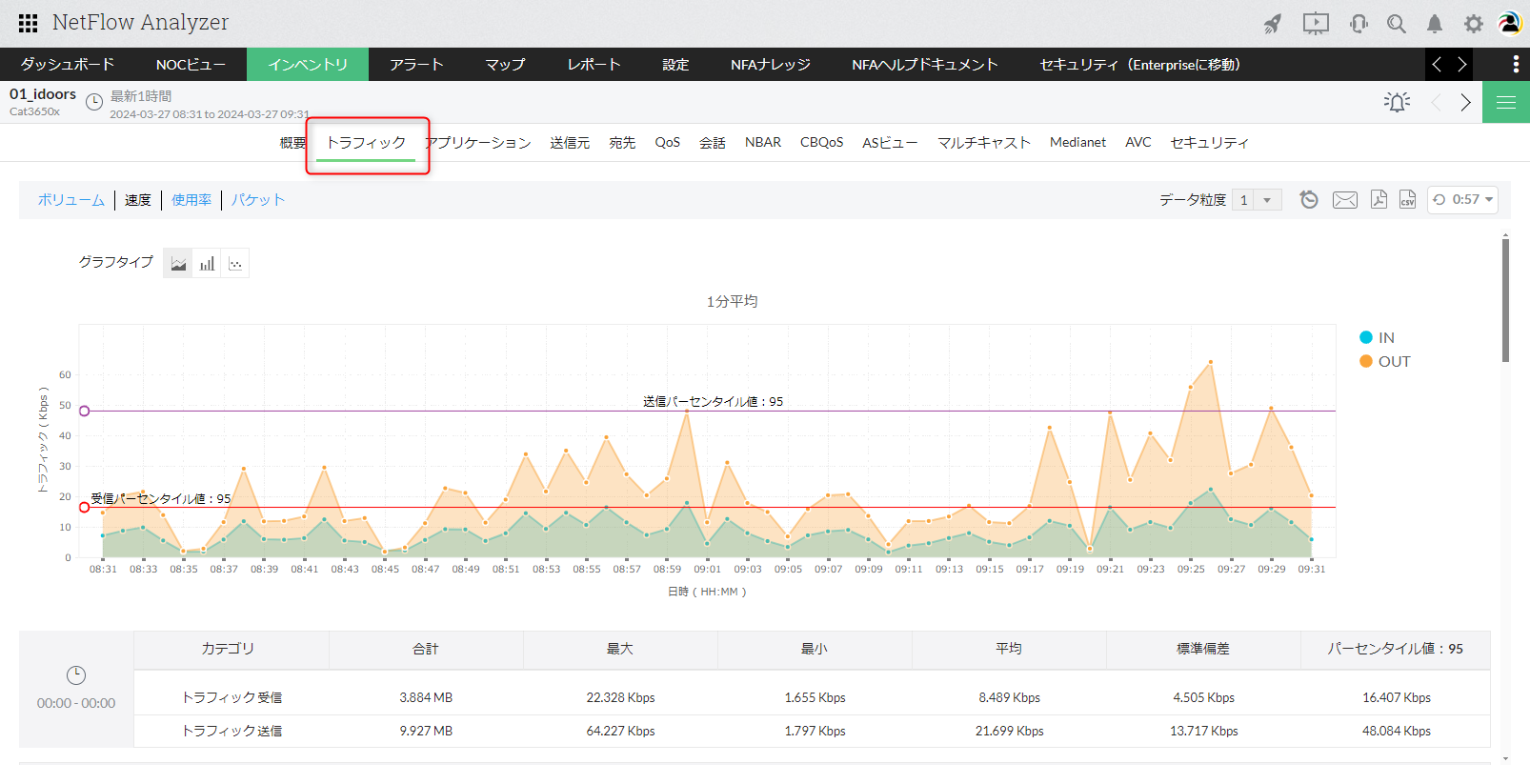Switch graph type to bar chart

[207, 264]
